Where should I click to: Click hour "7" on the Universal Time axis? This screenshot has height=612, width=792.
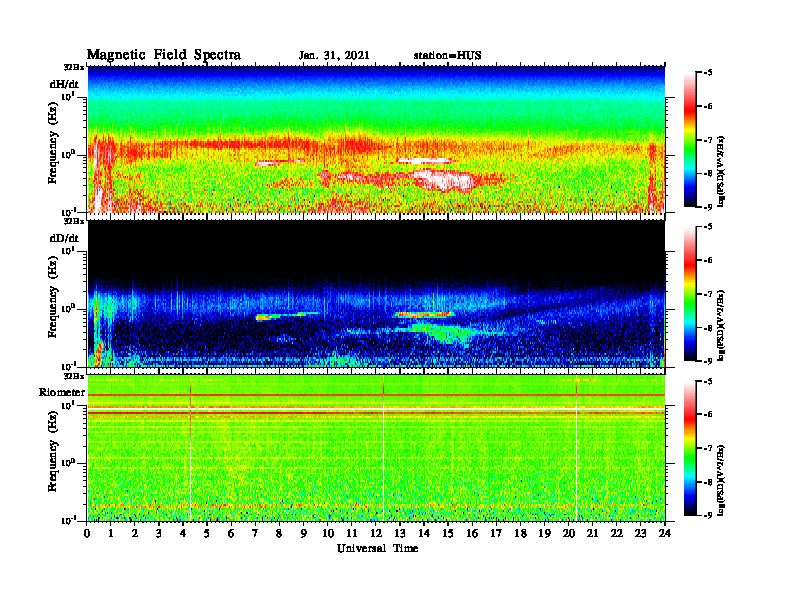255,533
